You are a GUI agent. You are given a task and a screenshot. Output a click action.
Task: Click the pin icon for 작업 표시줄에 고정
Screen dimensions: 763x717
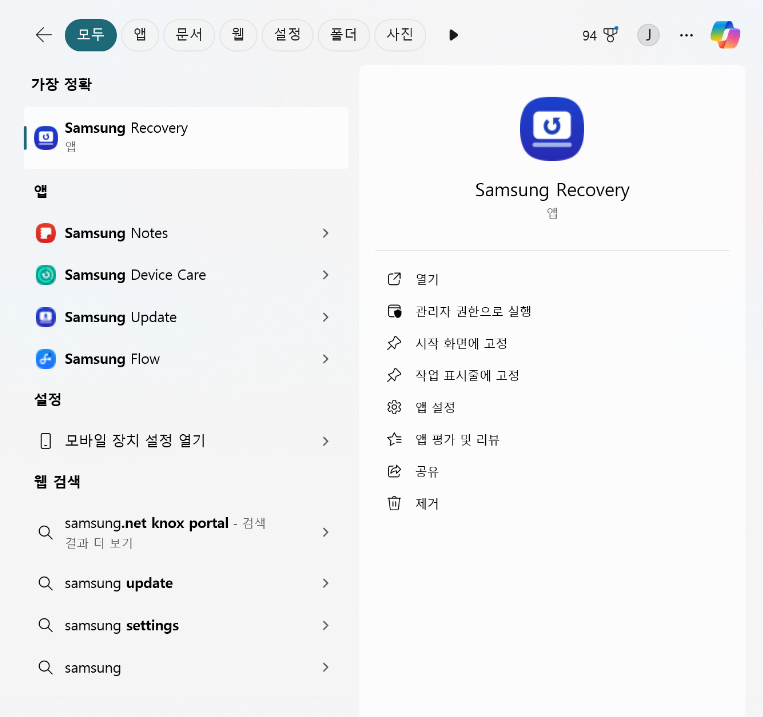tap(394, 375)
